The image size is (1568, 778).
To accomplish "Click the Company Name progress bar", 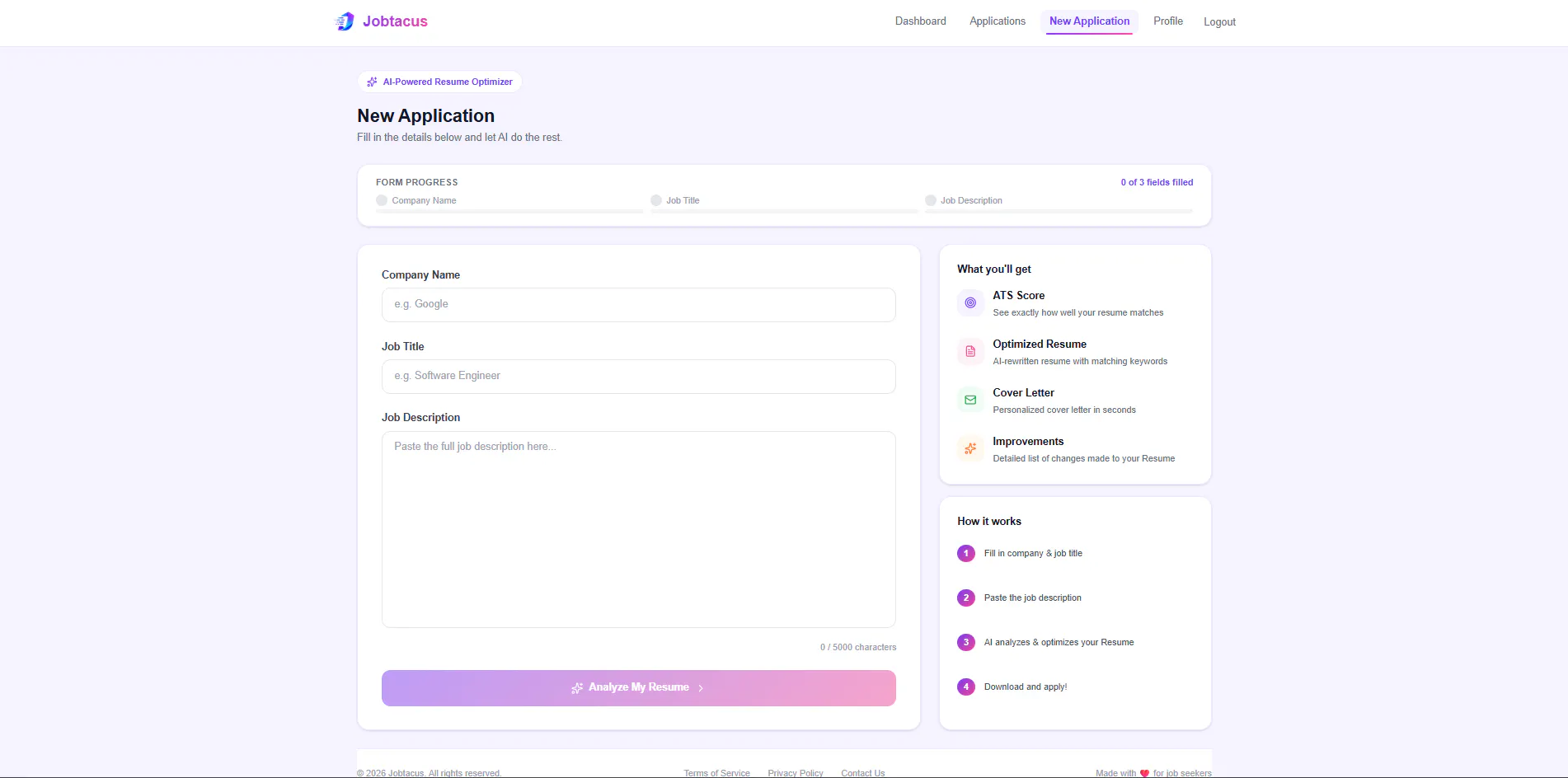I will [509, 212].
